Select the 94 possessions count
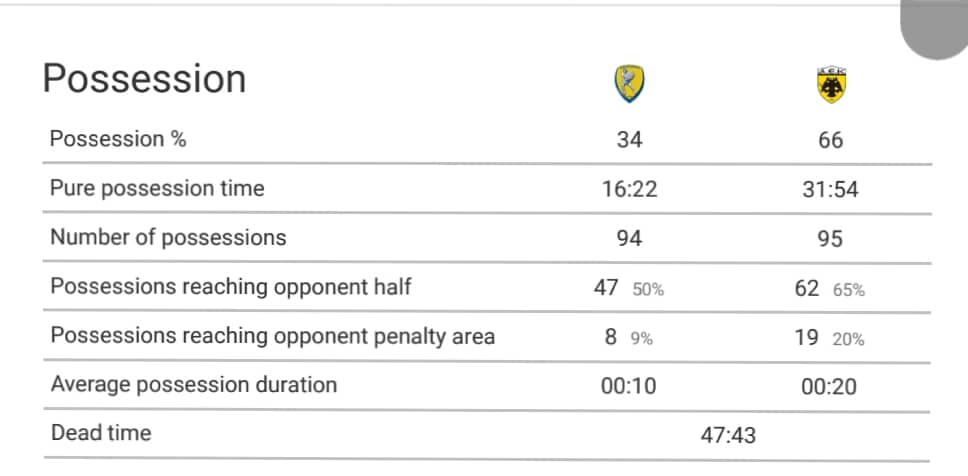The image size is (968, 476). pyautogui.click(x=629, y=238)
